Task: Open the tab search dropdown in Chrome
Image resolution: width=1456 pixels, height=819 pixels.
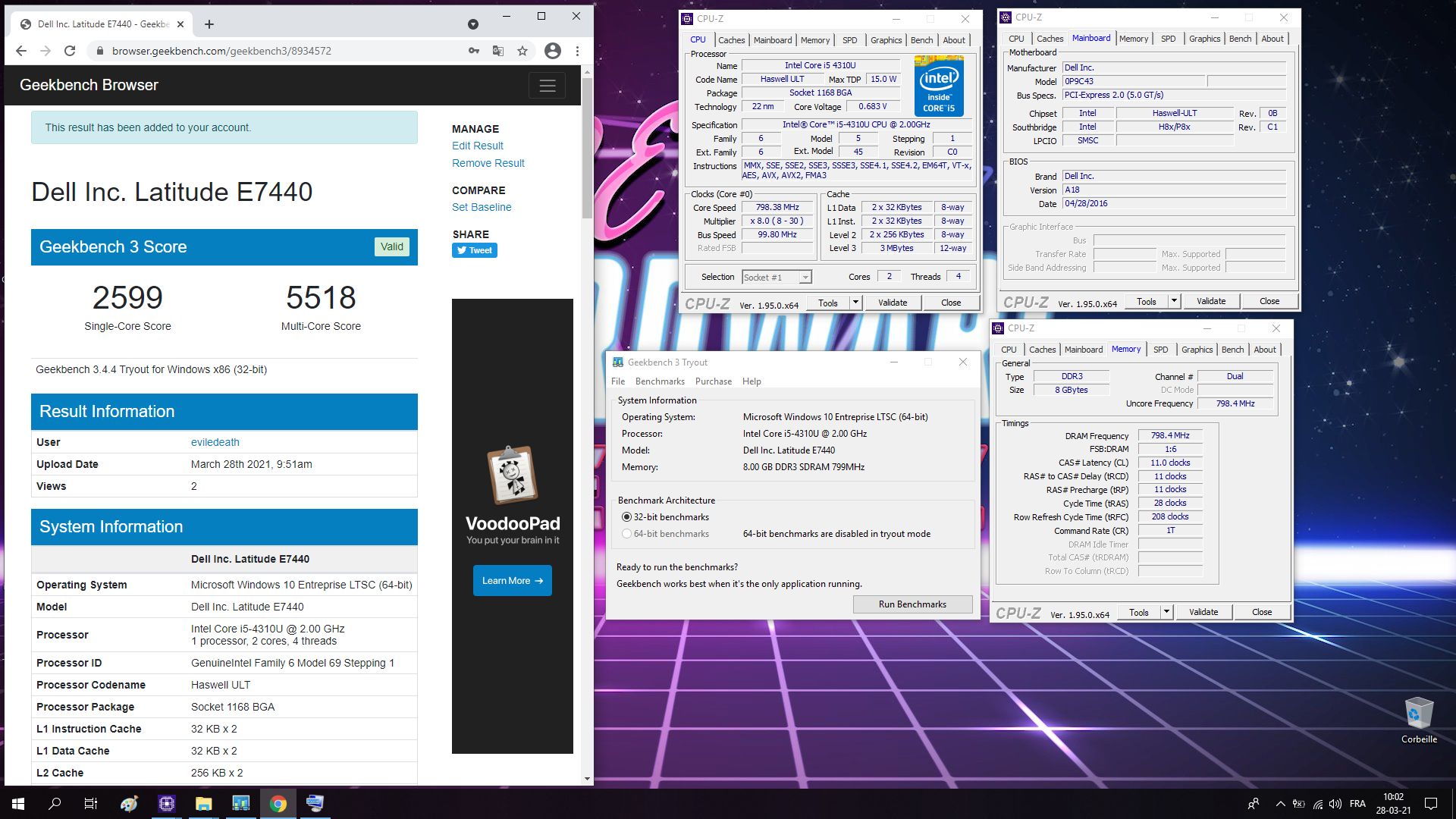Action: (x=473, y=24)
